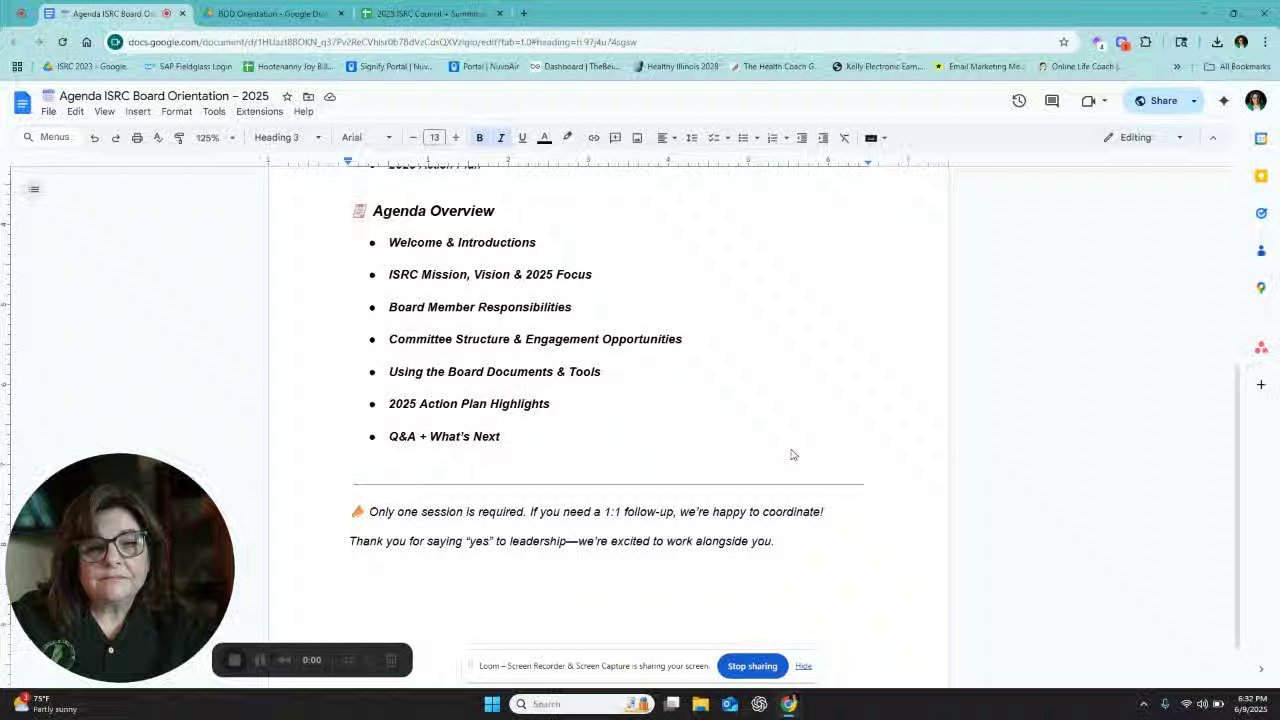This screenshot has width=1280, height=720.
Task: Switch to 2025 ISRC Council spreadsheet tab
Action: point(431,14)
